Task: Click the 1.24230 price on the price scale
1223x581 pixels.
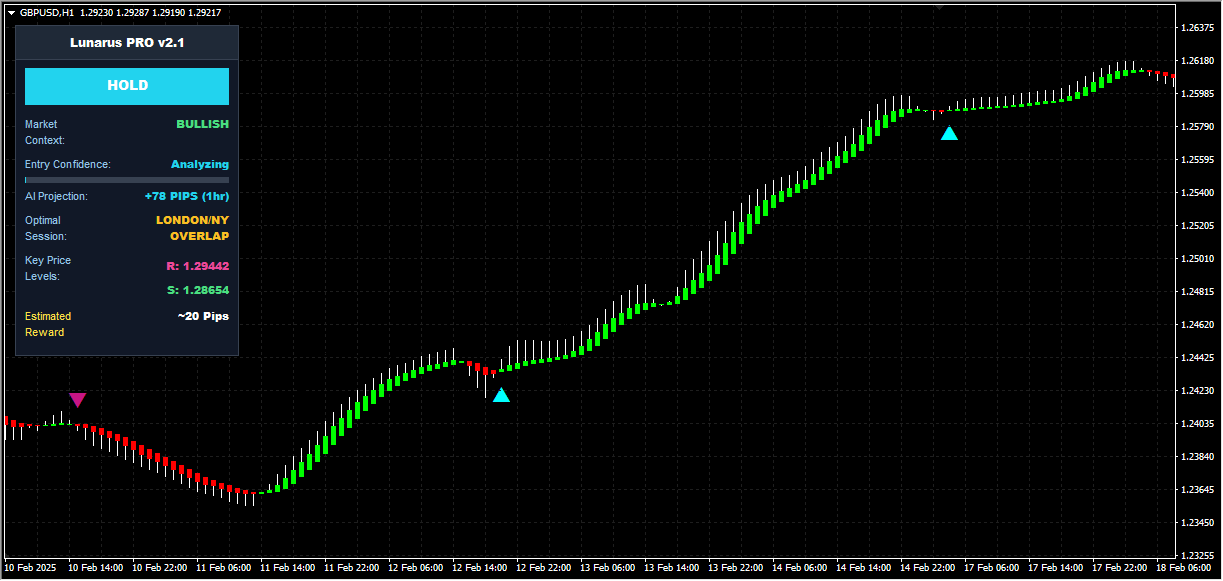Action: pyautogui.click(x=1197, y=390)
